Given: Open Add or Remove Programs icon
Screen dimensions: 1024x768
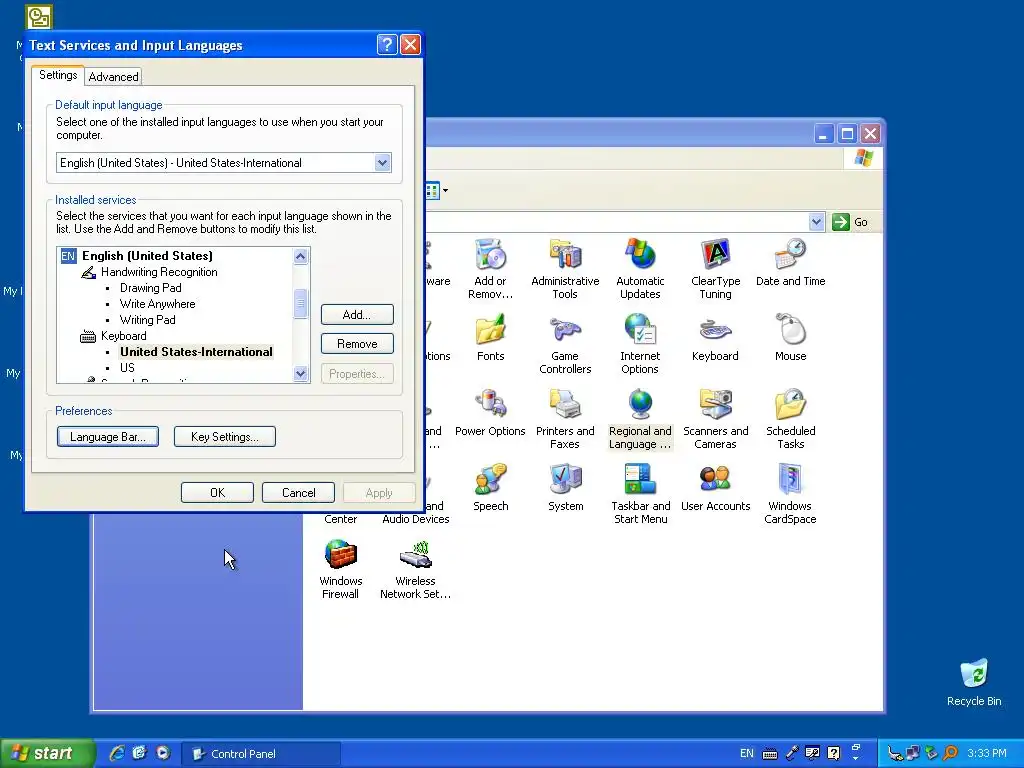Looking at the screenshot, I should pos(490,269).
